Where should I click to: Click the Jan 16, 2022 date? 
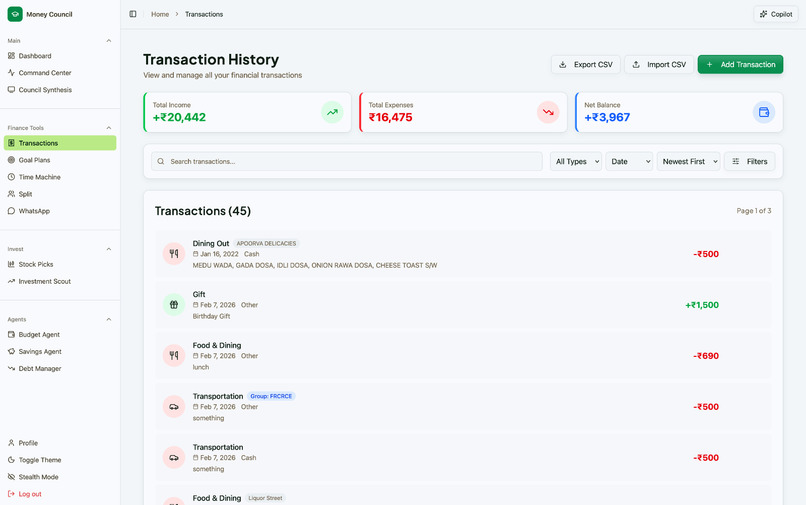[219, 254]
